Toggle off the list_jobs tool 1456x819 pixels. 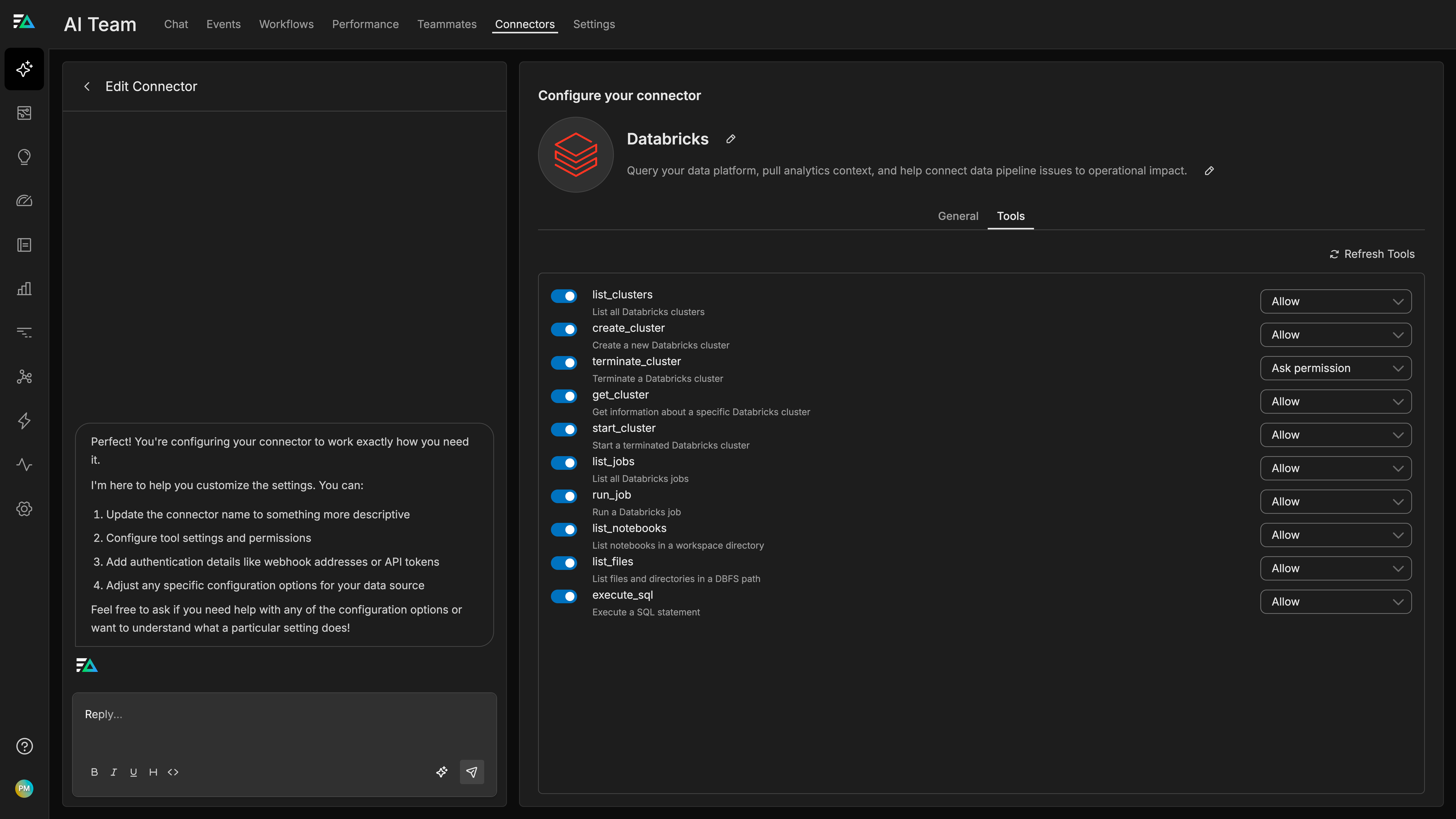coord(564,463)
